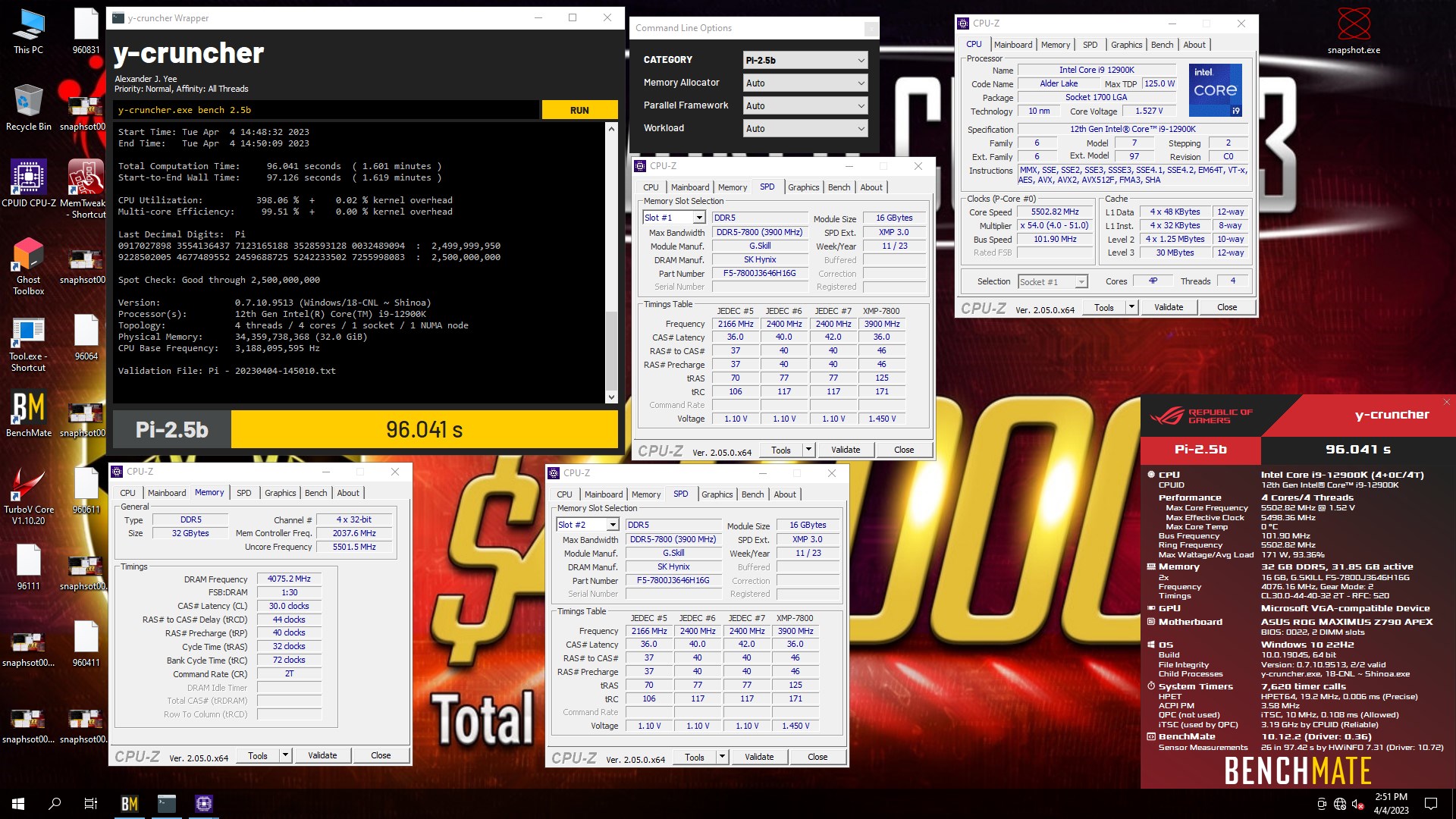Close the Command Line Options panel
The width and height of the screenshot is (1456, 819).
[871, 29]
